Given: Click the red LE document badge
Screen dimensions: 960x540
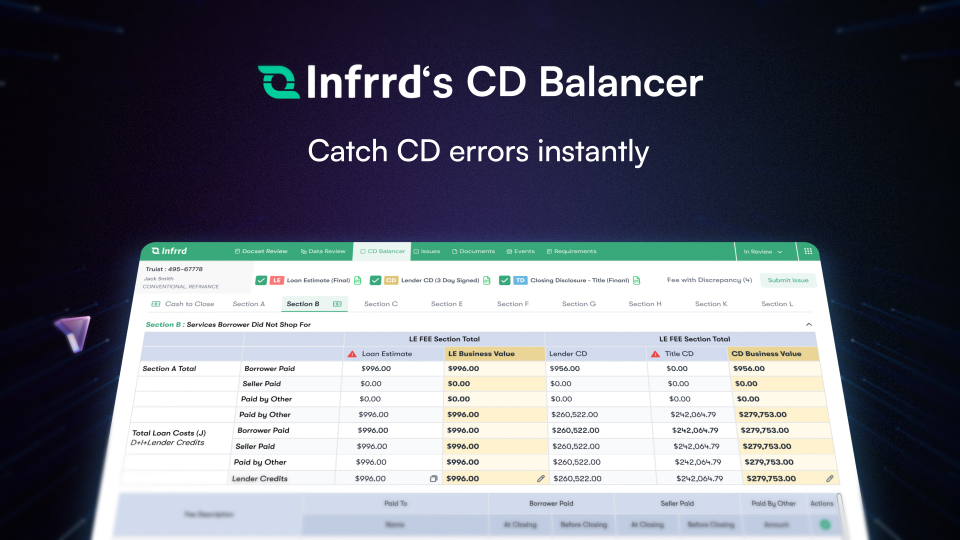Looking at the screenshot, I should point(277,280).
